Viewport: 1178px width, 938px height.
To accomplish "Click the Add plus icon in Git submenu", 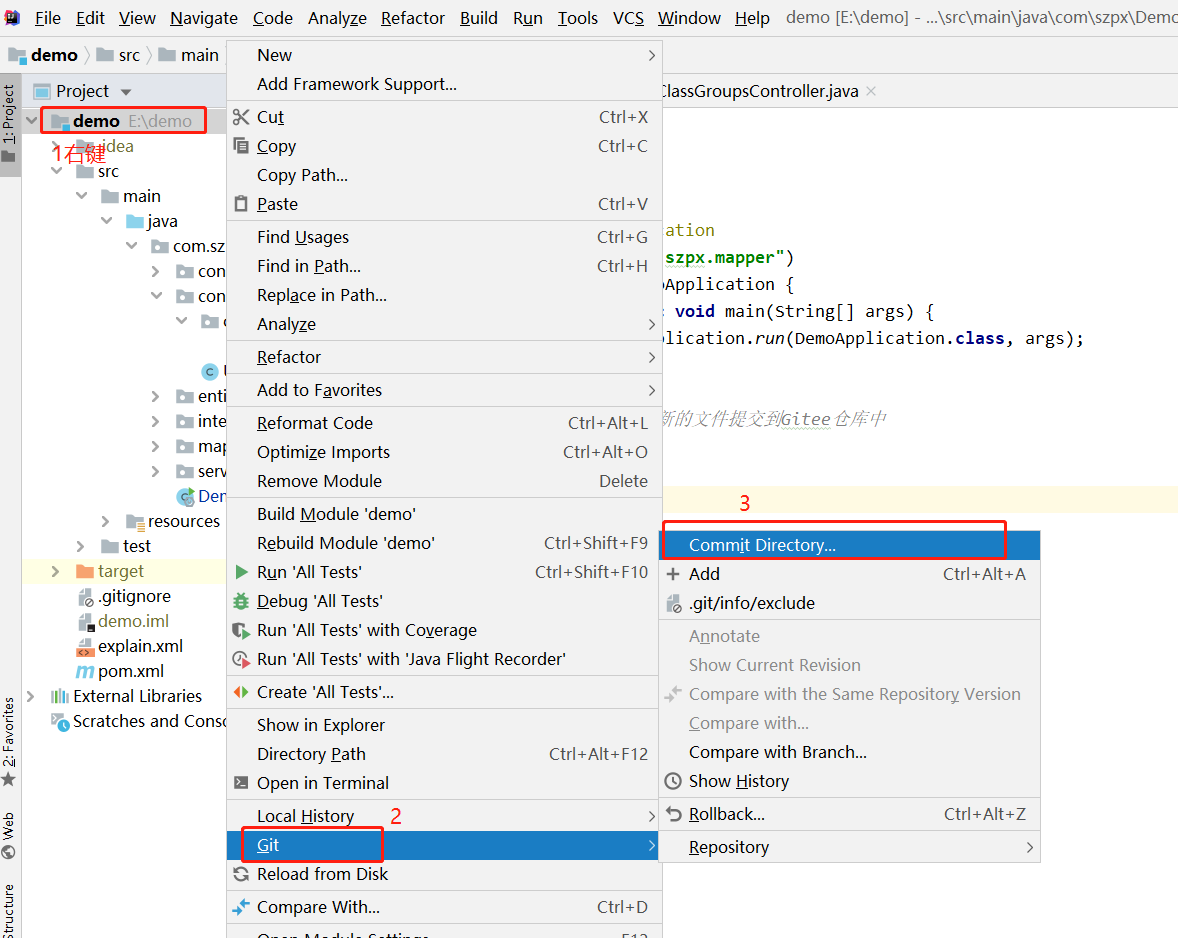I will click(x=673, y=575).
